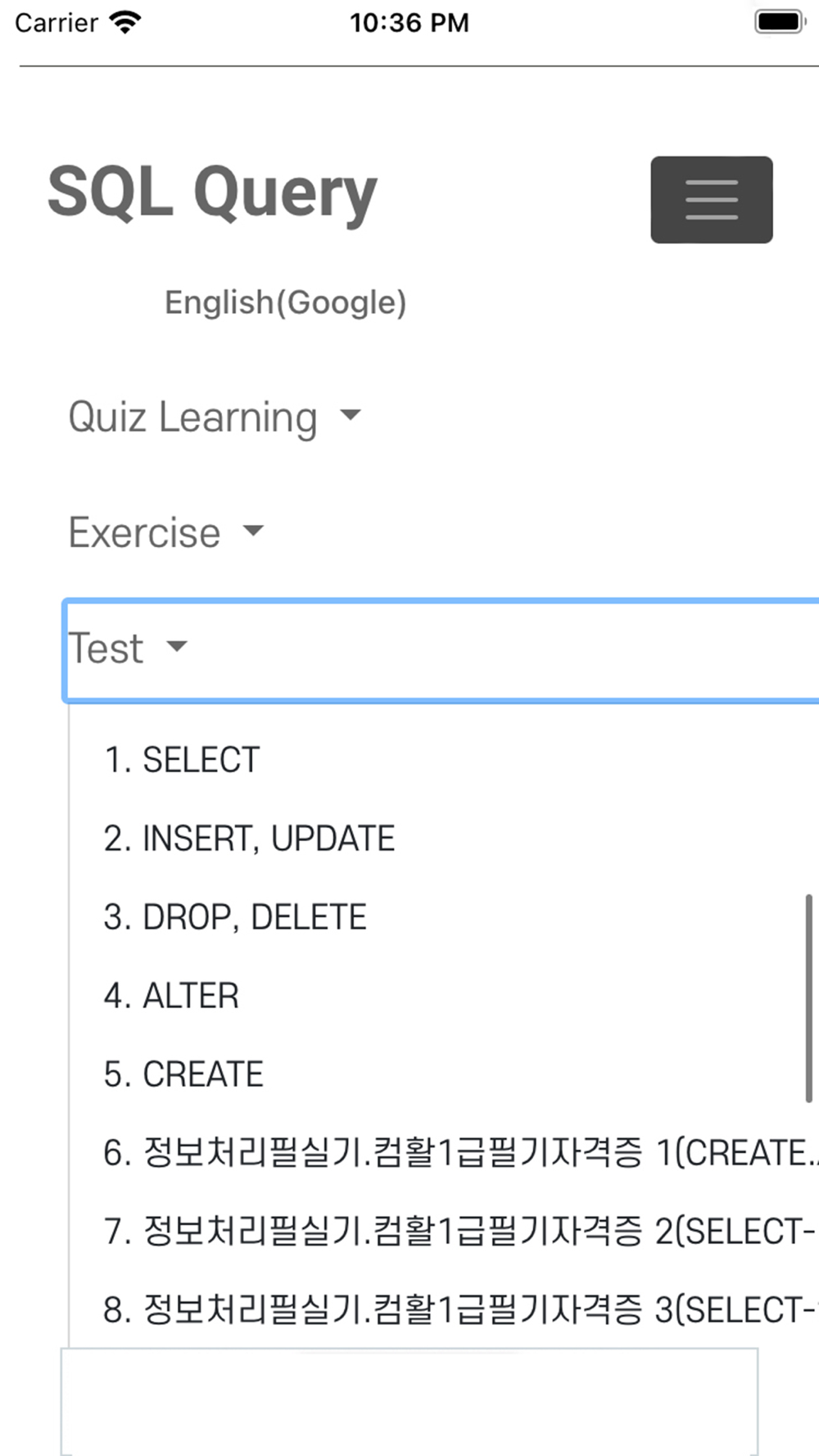This screenshot has height=1456, width=819.
Task: Click the Test menu scrollbar
Action: [x=808, y=999]
